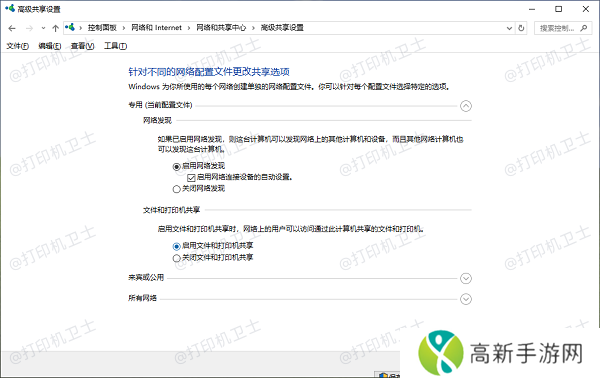Click the 针对不同的网络配置文件更改共享选项 heading
The image size is (600, 378).
point(209,72)
